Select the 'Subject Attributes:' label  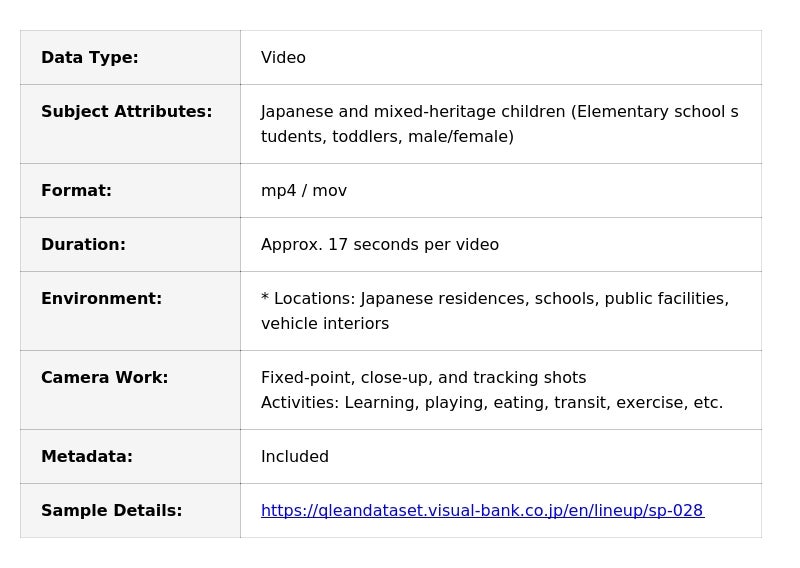coord(126,112)
